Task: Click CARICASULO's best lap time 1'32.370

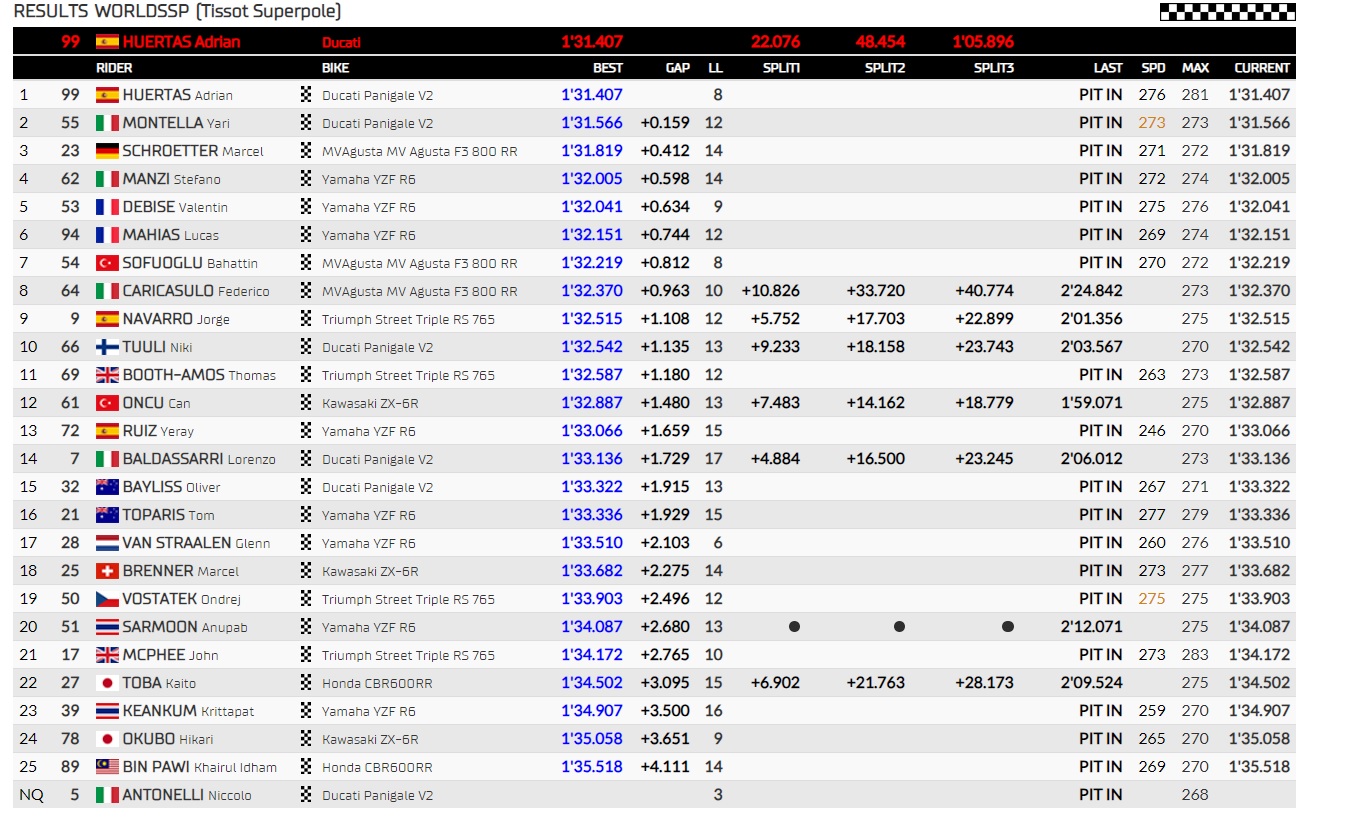Action: click(x=592, y=291)
